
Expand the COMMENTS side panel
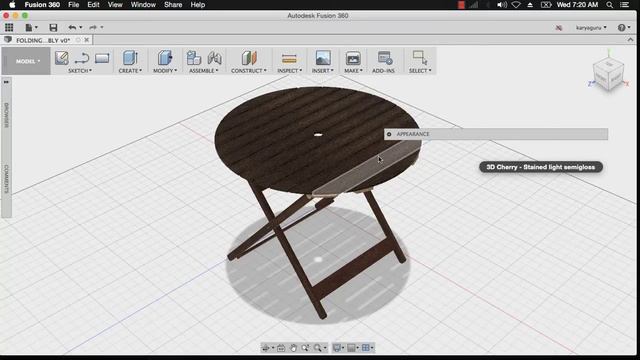(x=7, y=179)
